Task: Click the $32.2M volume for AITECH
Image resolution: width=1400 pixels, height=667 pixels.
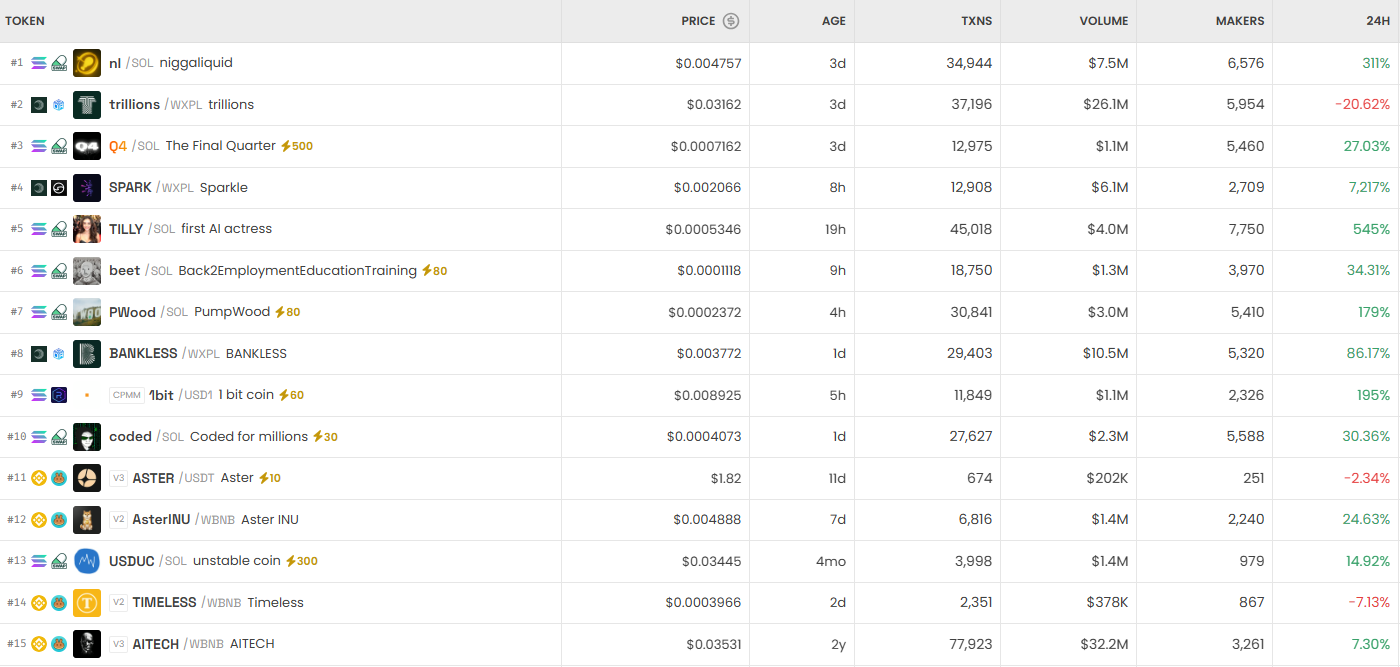Action: coord(1104,644)
